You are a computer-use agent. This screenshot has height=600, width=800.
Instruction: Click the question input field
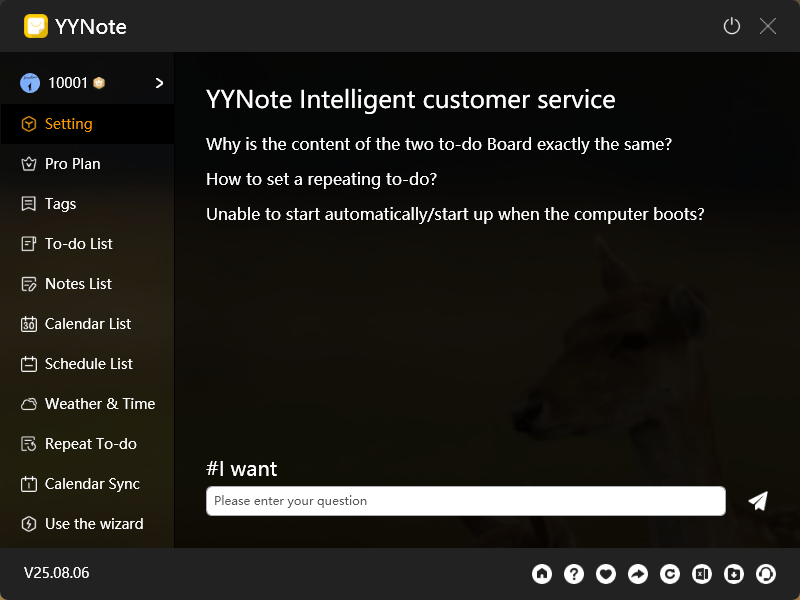coord(465,500)
